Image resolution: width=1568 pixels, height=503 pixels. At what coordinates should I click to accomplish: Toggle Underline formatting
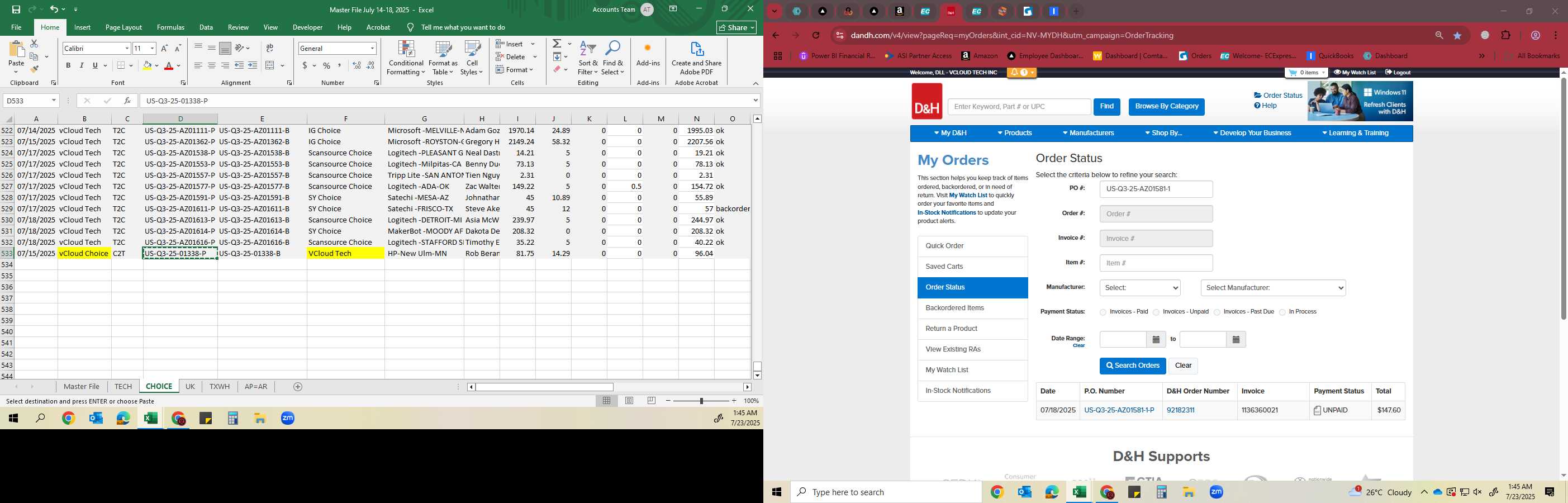(x=95, y=66)
